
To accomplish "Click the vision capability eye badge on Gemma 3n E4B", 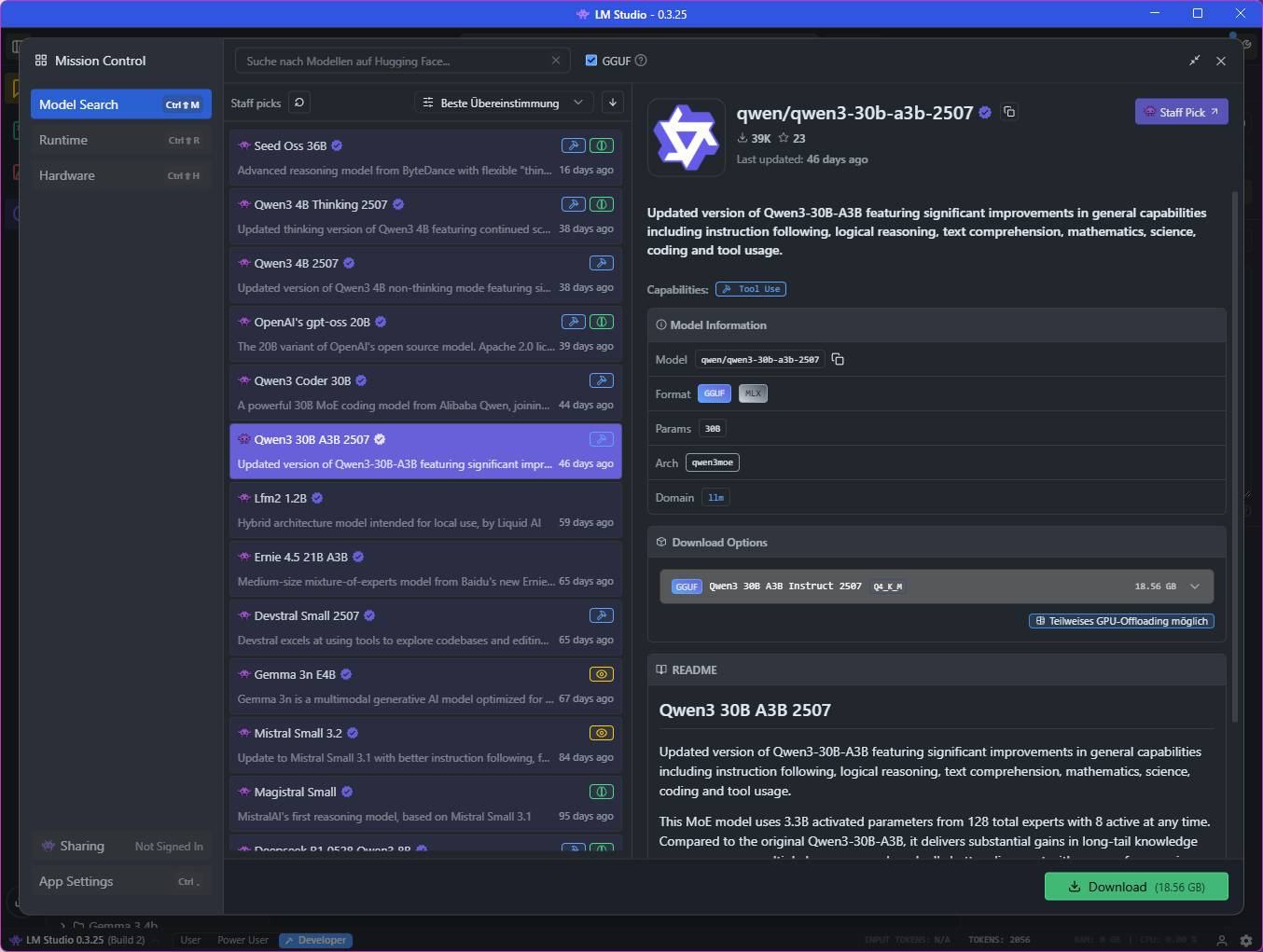I will [x=601, y=673].
